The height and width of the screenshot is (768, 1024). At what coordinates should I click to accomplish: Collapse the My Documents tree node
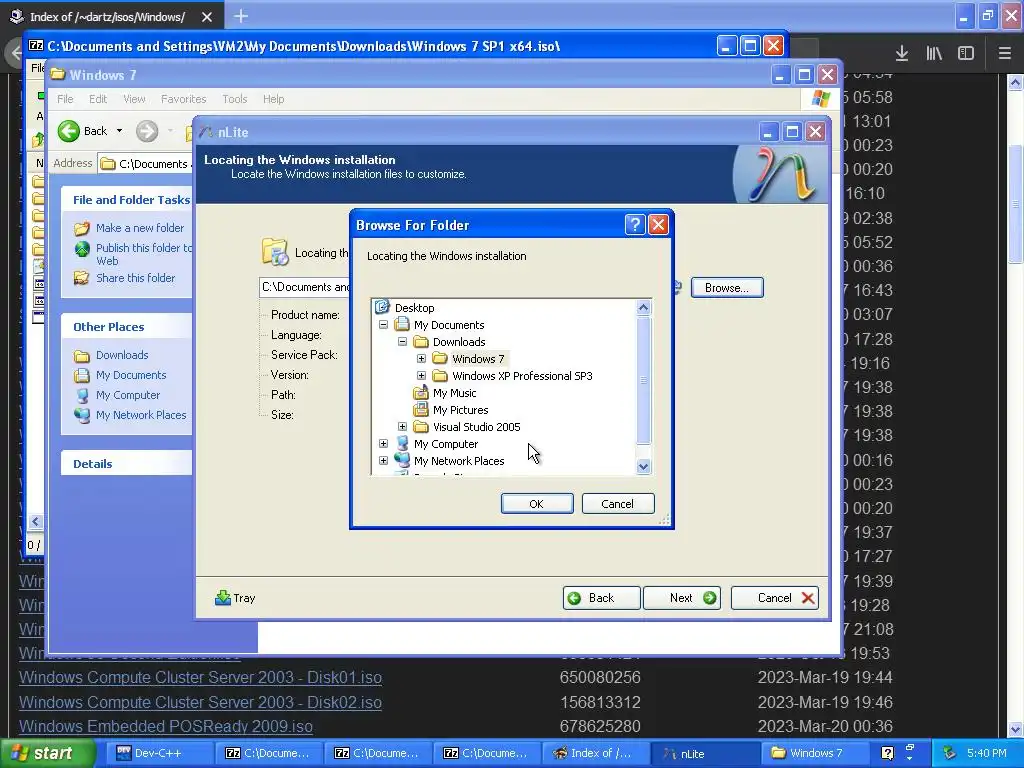[x=383, y=325]
